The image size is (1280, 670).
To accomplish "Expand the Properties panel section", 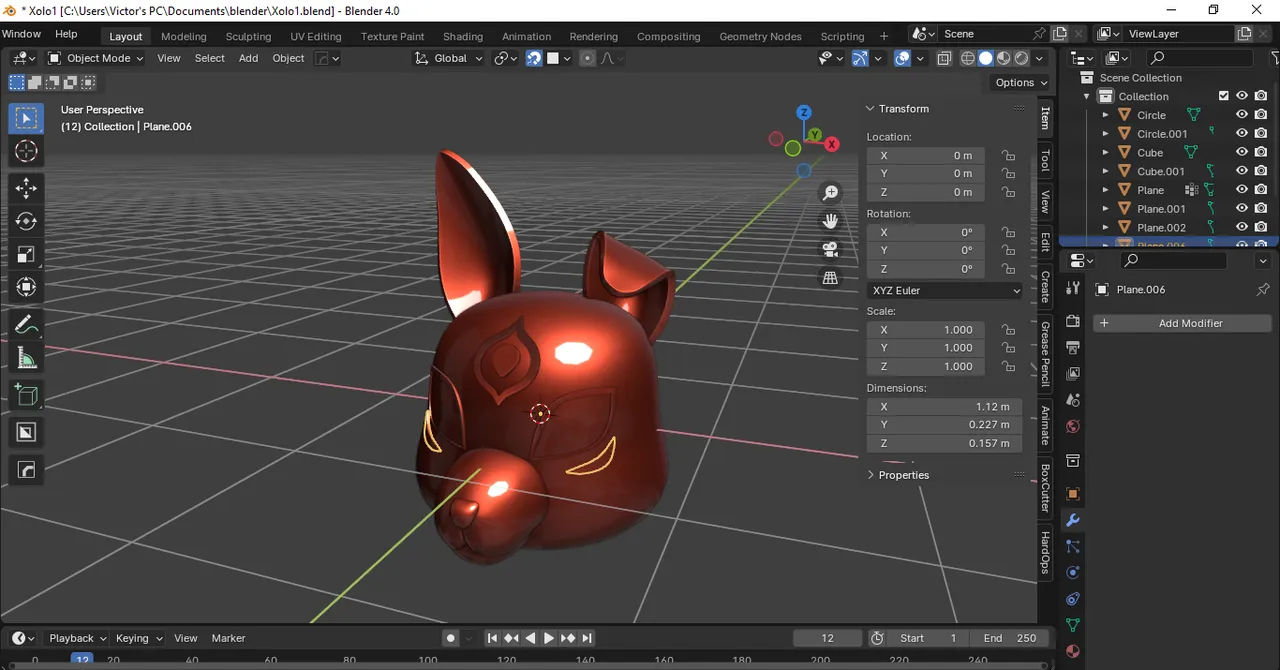I will tap(903, 475).
